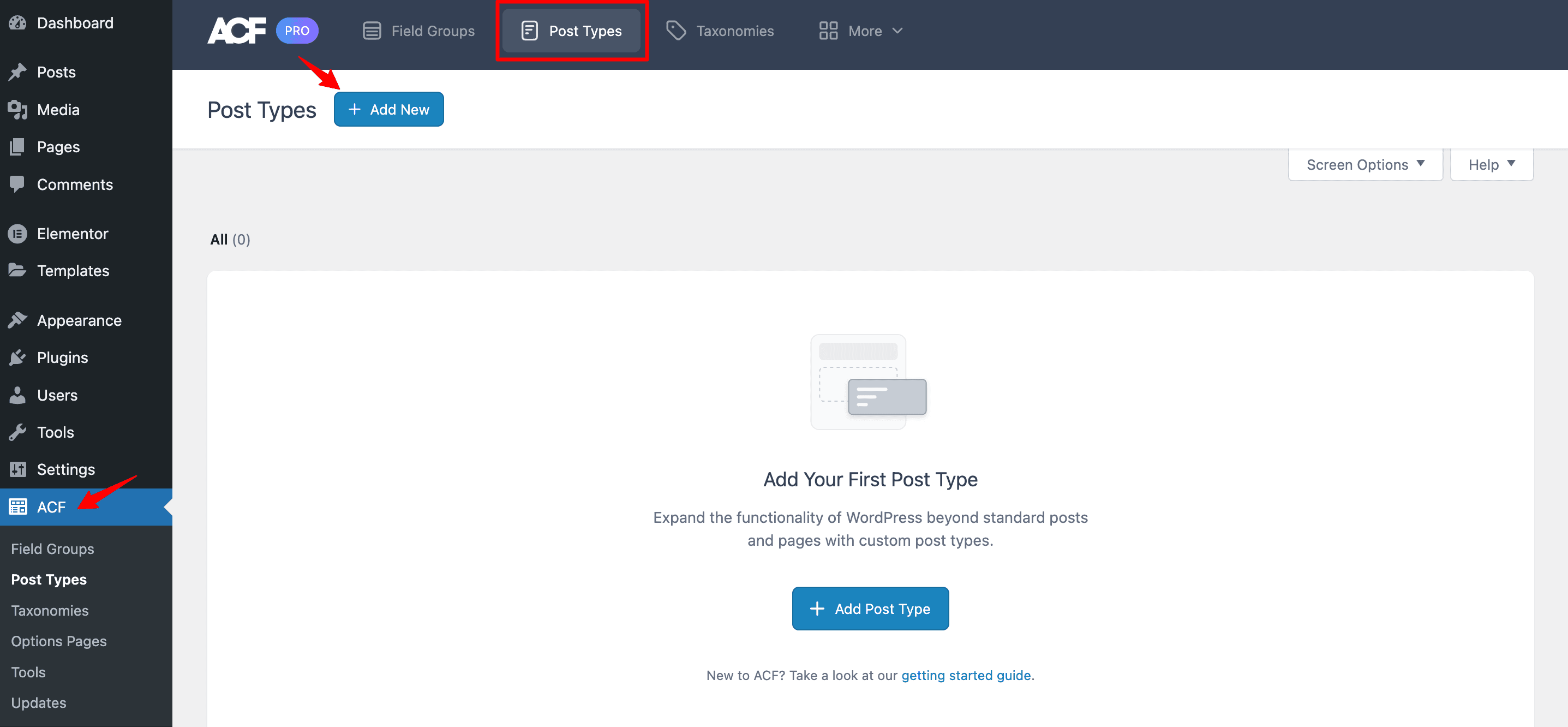Click the plus icon on Add New
The image size is (1568, 727).
(x=354, y=109)
